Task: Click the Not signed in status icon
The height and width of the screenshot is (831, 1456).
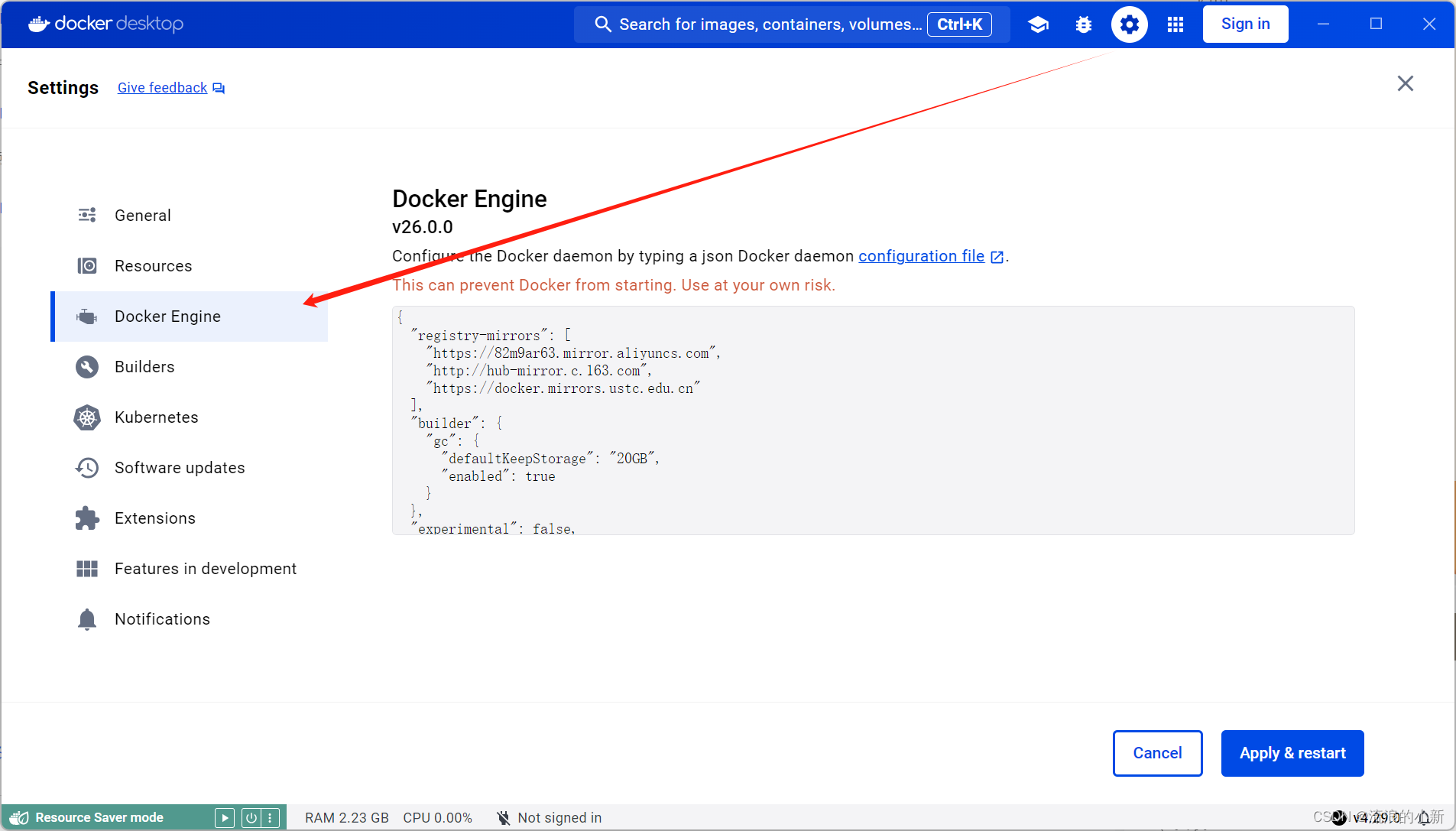Action: tap(503, 818)
